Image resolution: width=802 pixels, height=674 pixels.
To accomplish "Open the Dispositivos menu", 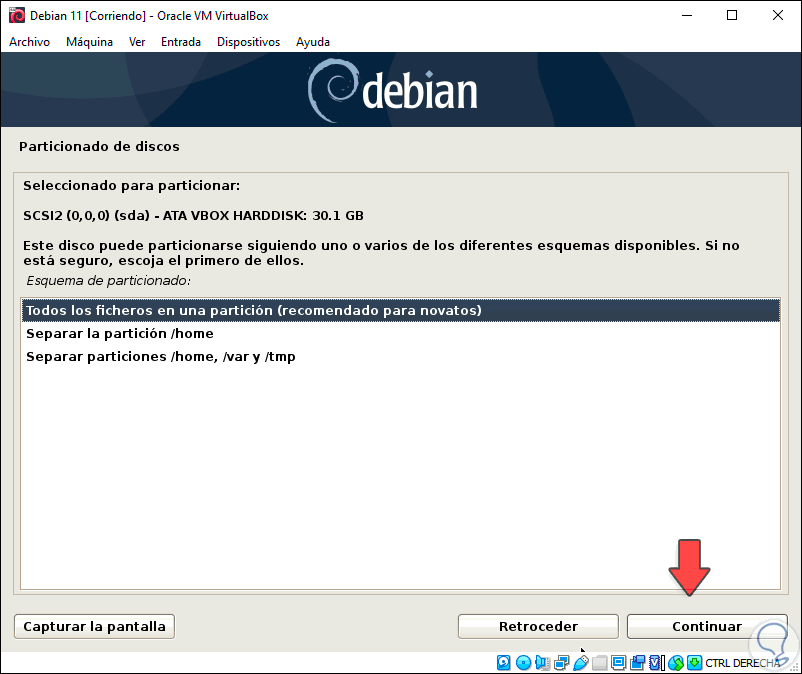I will pos(249,42).
